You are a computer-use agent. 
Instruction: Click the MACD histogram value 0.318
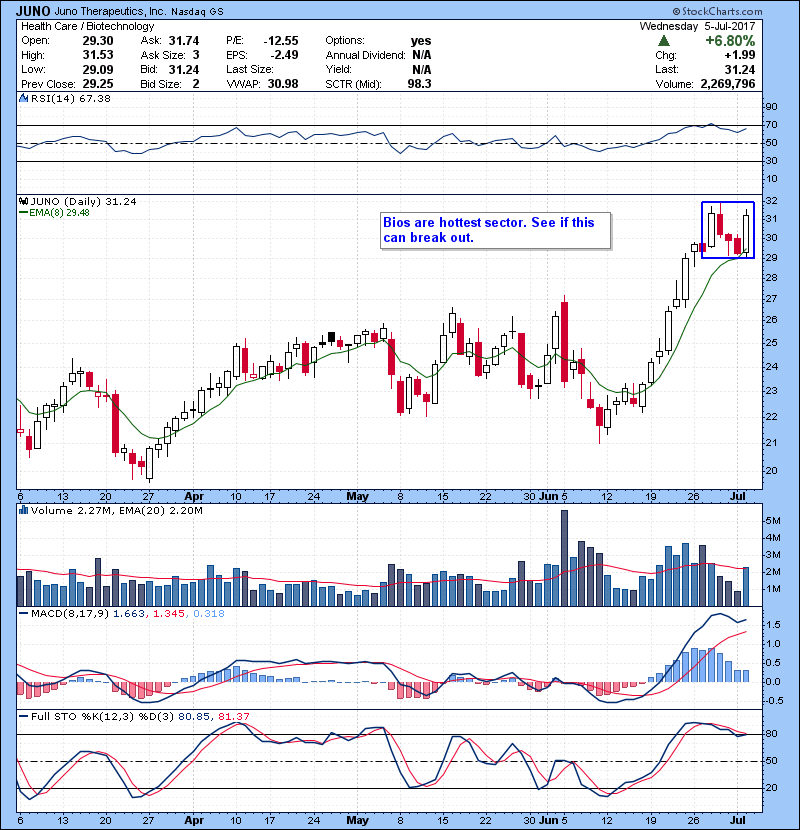tap(209, 614)
